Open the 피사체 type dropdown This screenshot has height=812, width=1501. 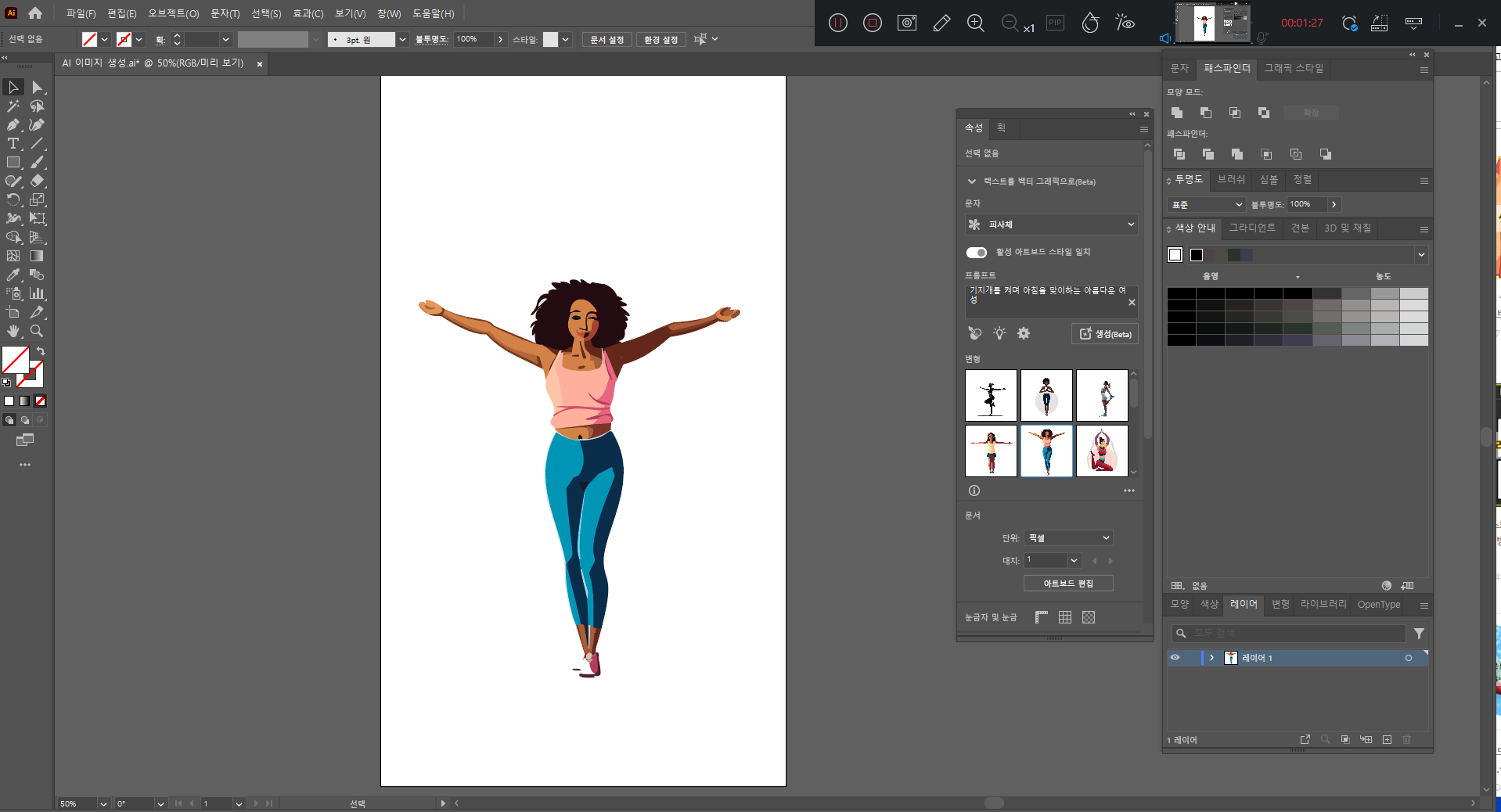(x=1052, y=225)
